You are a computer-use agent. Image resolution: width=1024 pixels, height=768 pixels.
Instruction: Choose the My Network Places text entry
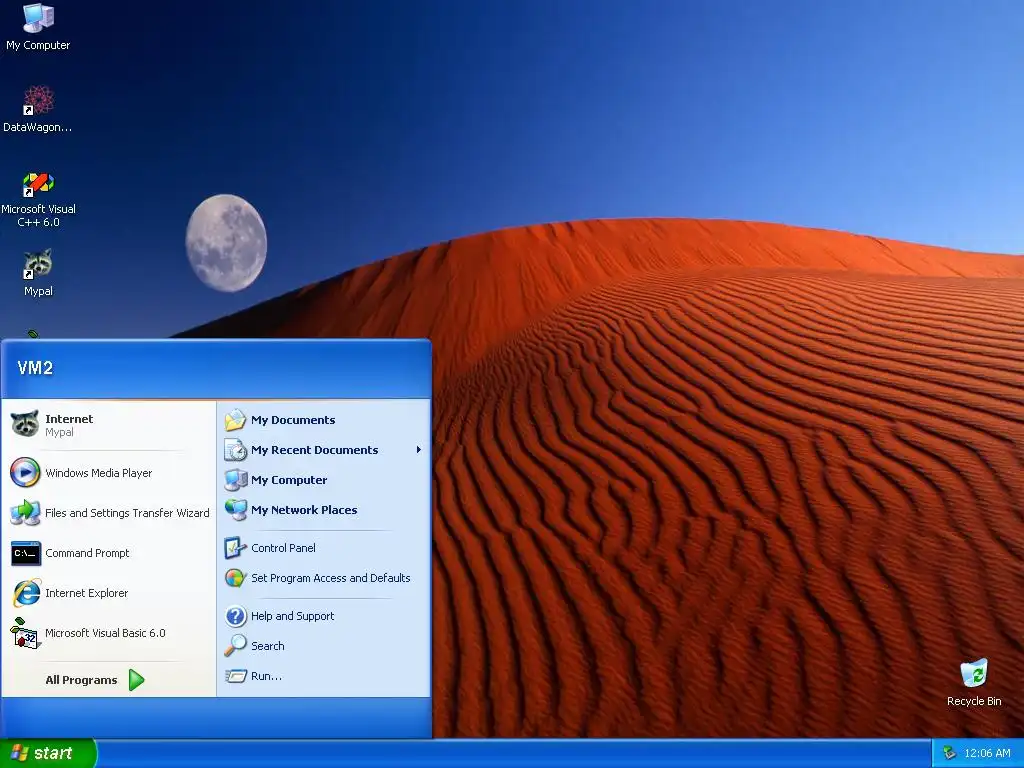coord(304,510)
